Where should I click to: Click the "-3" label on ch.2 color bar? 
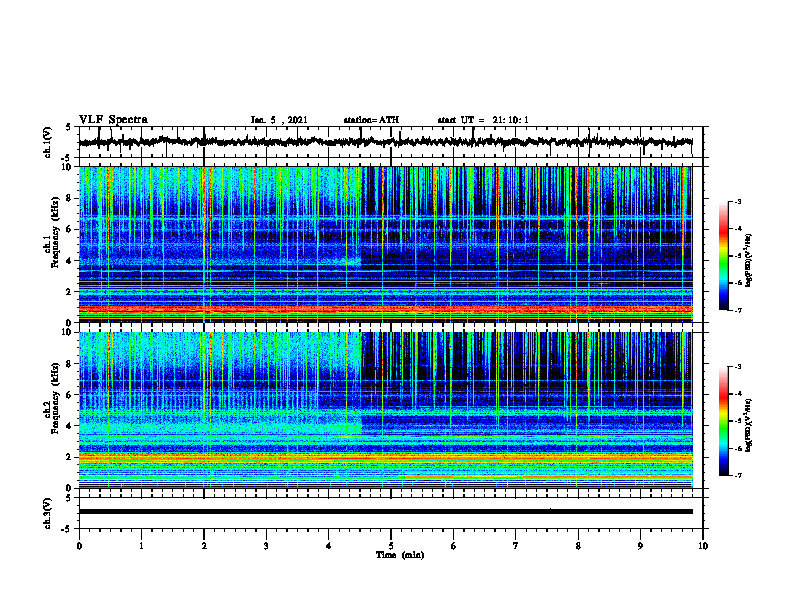737,367
